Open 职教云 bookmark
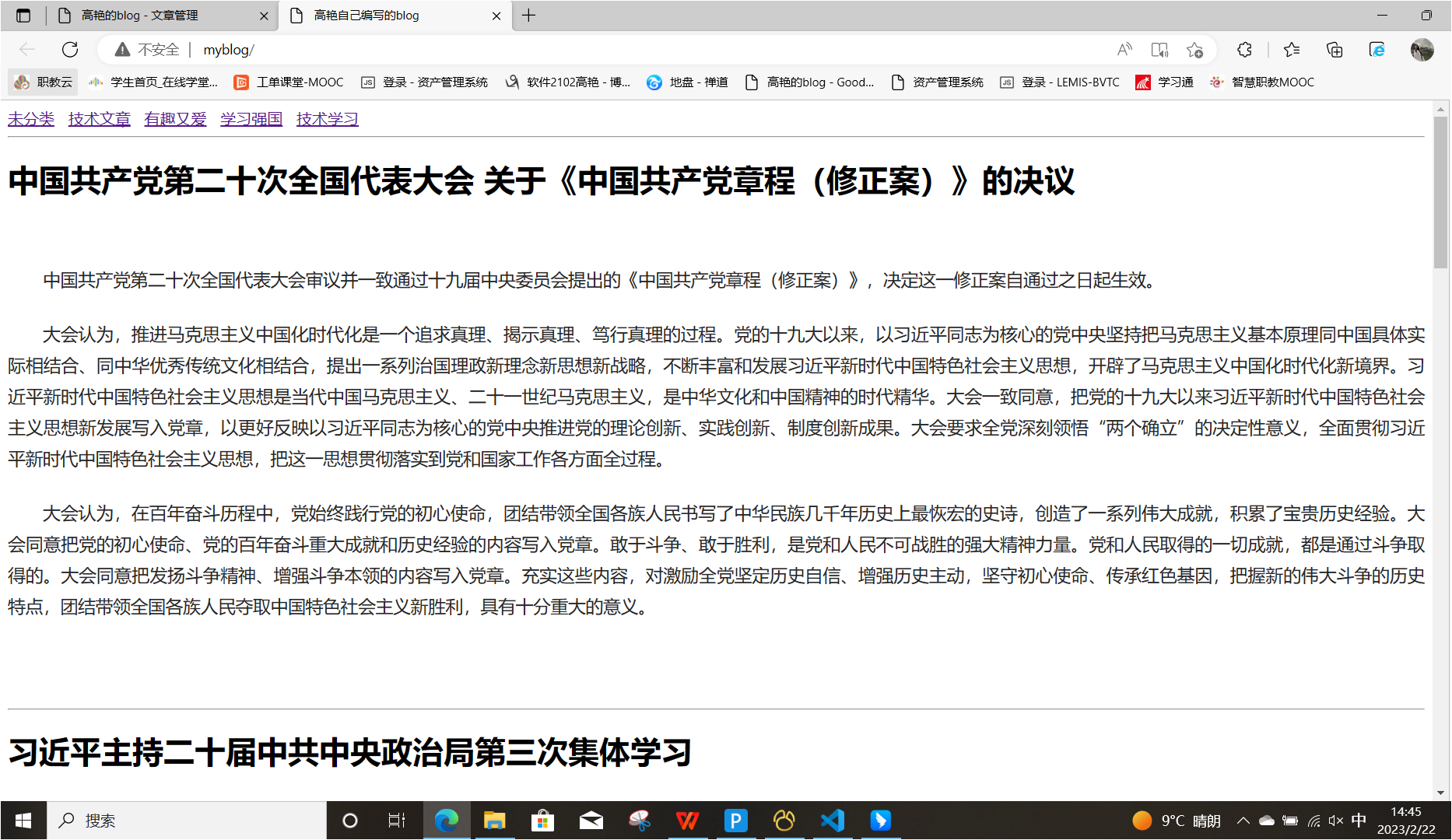 pos(44,82)
